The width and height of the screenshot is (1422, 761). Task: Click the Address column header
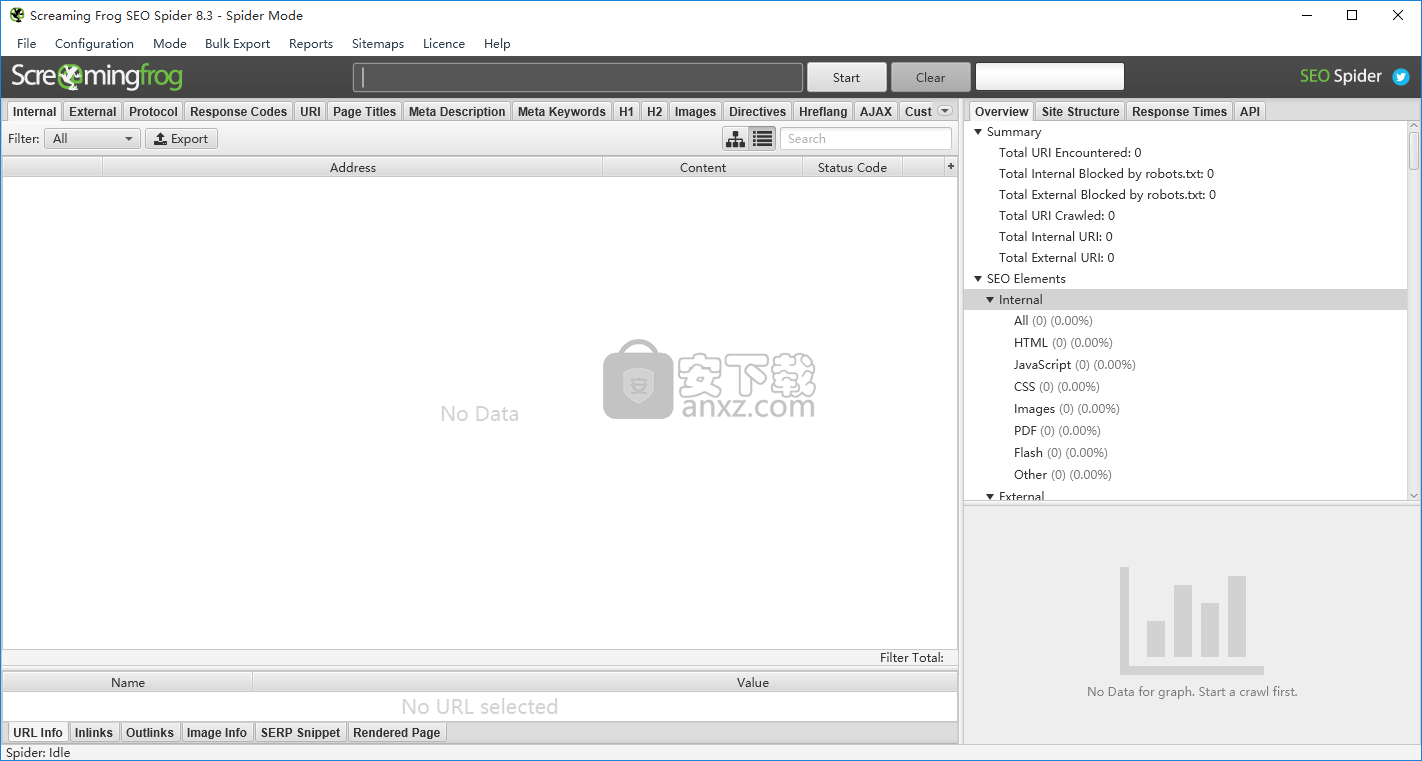coord(353,167)
